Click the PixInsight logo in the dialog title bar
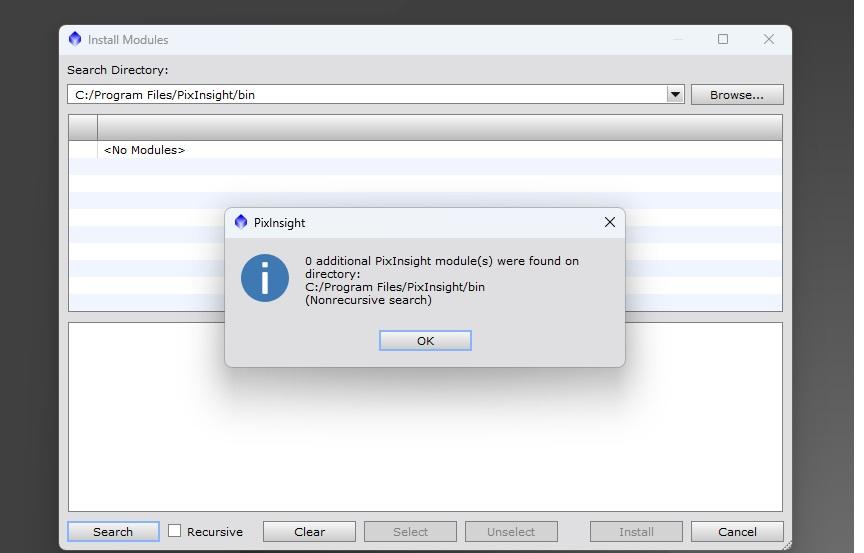 [240, 222]
